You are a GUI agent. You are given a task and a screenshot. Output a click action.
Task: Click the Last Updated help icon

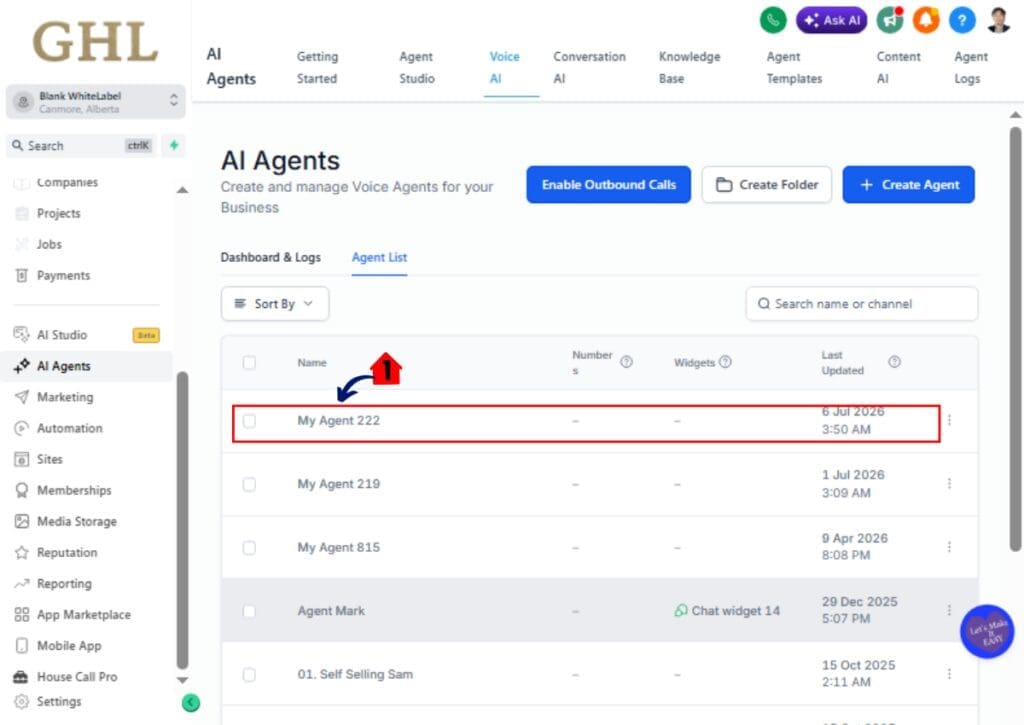coord(895,362)
